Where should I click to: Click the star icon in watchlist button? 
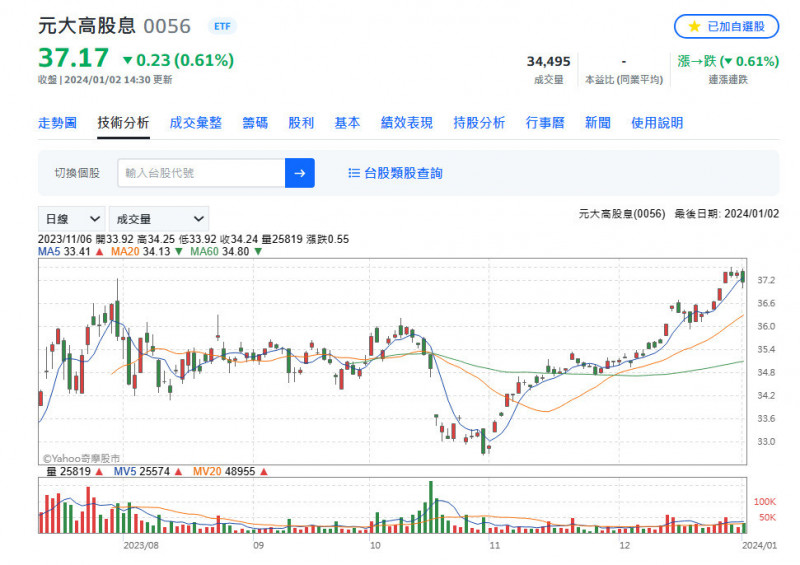click(x=694, y=26)
